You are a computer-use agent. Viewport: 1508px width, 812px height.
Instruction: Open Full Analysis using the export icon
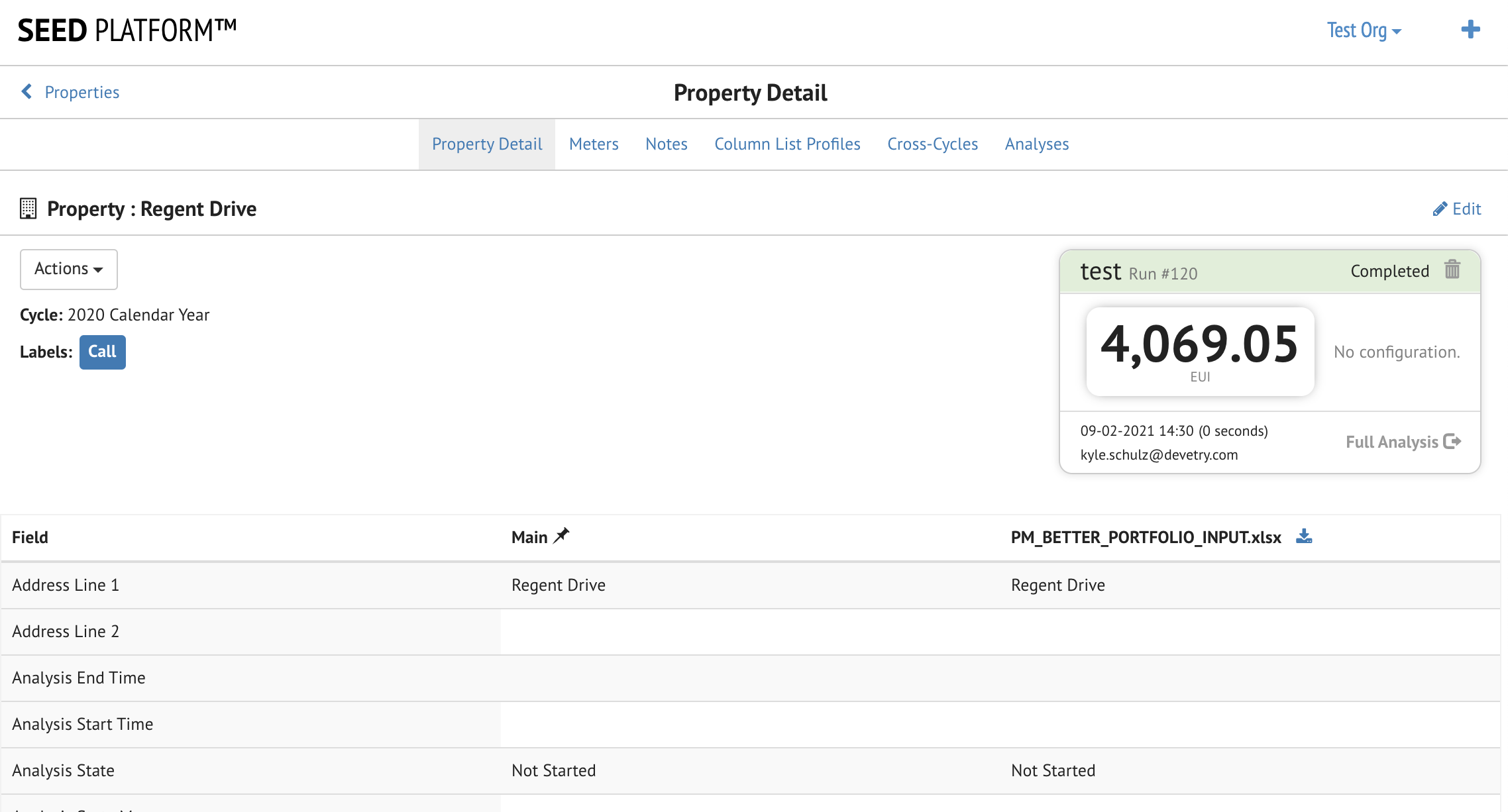(1452, 442)
